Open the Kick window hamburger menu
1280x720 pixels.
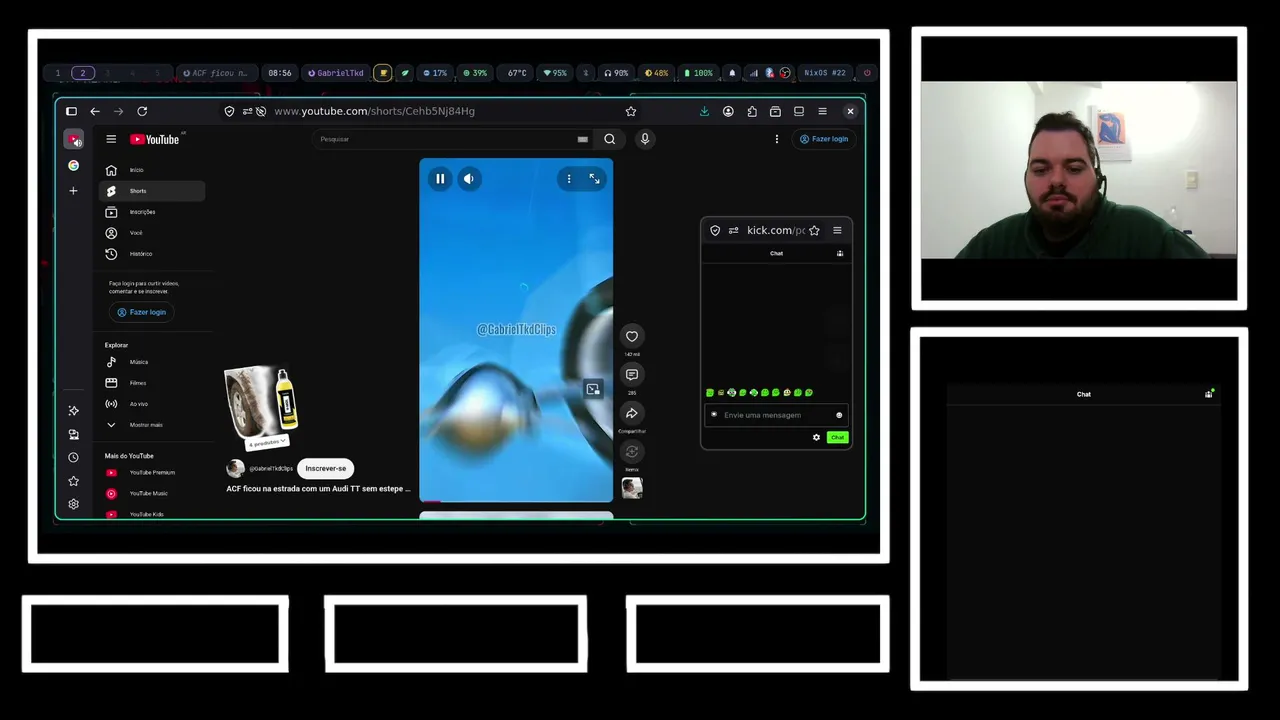coord(837,230)
